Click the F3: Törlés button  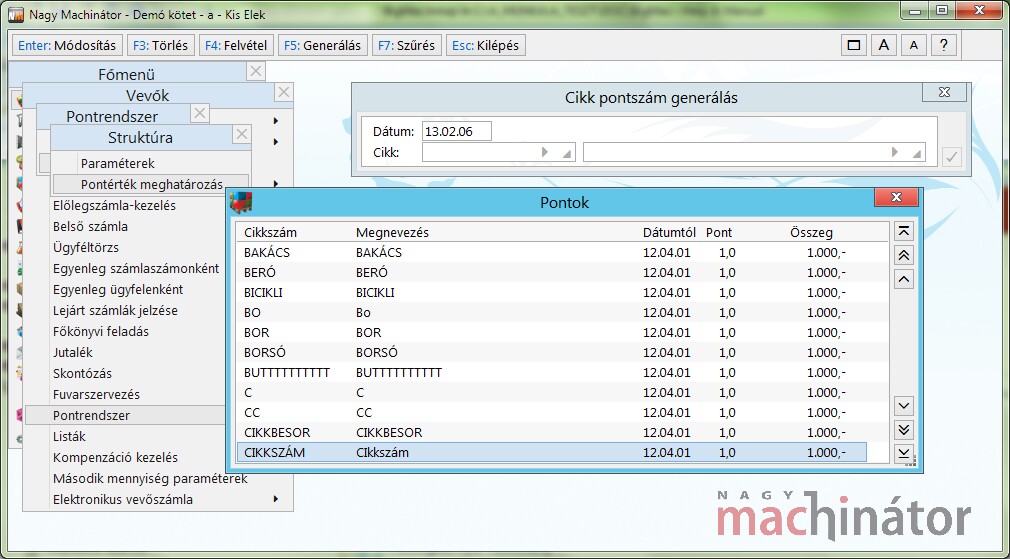tap(160, 46)
